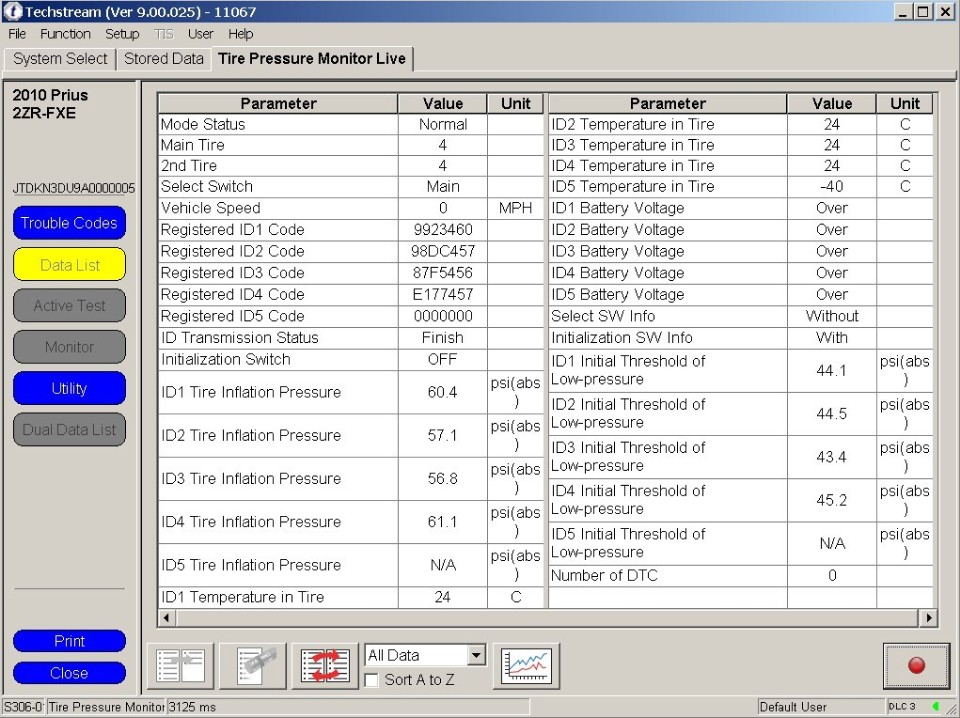
Task: Select the Initialization SW Info parameter
Action: click(741, 338)
